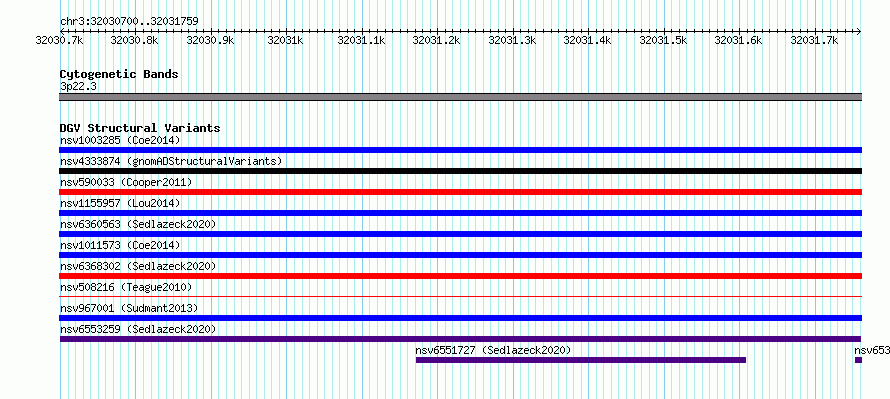
Task: Click the thin red nsv508216 (Teague2010) line
Action: click(460, 296)
